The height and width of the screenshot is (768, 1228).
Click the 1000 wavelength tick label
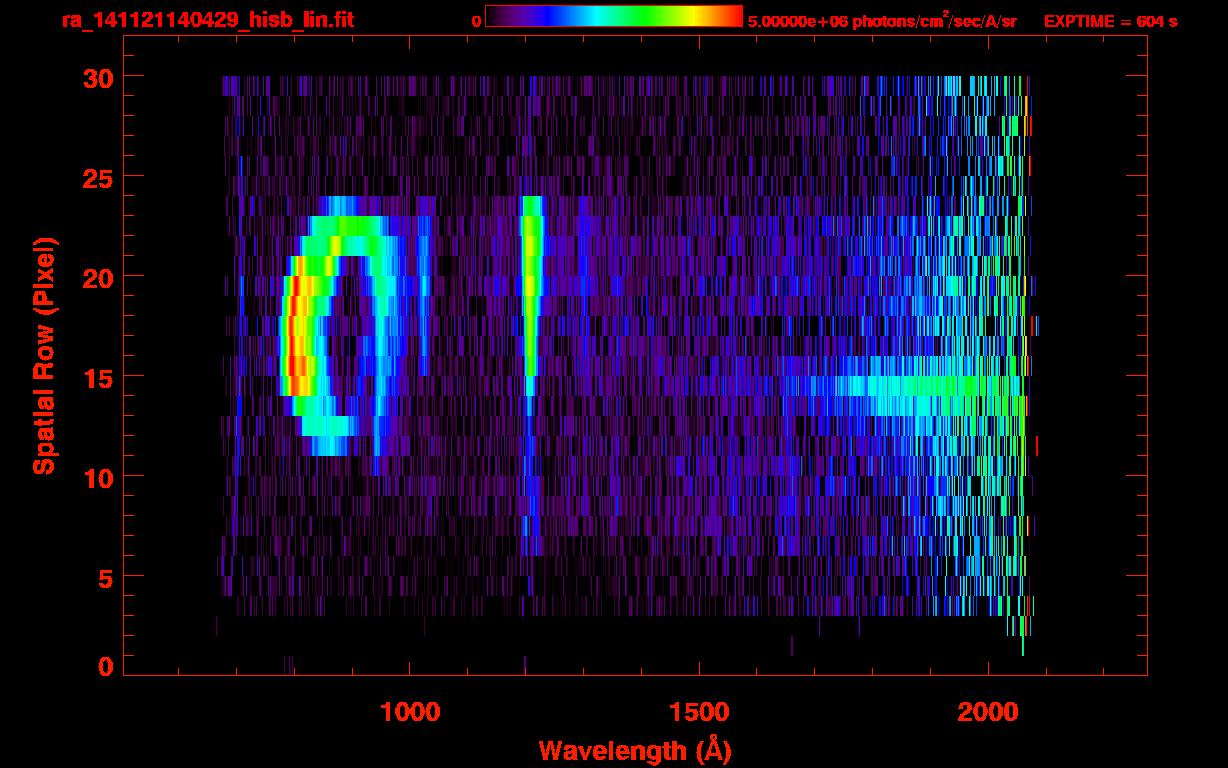(410, 712)
